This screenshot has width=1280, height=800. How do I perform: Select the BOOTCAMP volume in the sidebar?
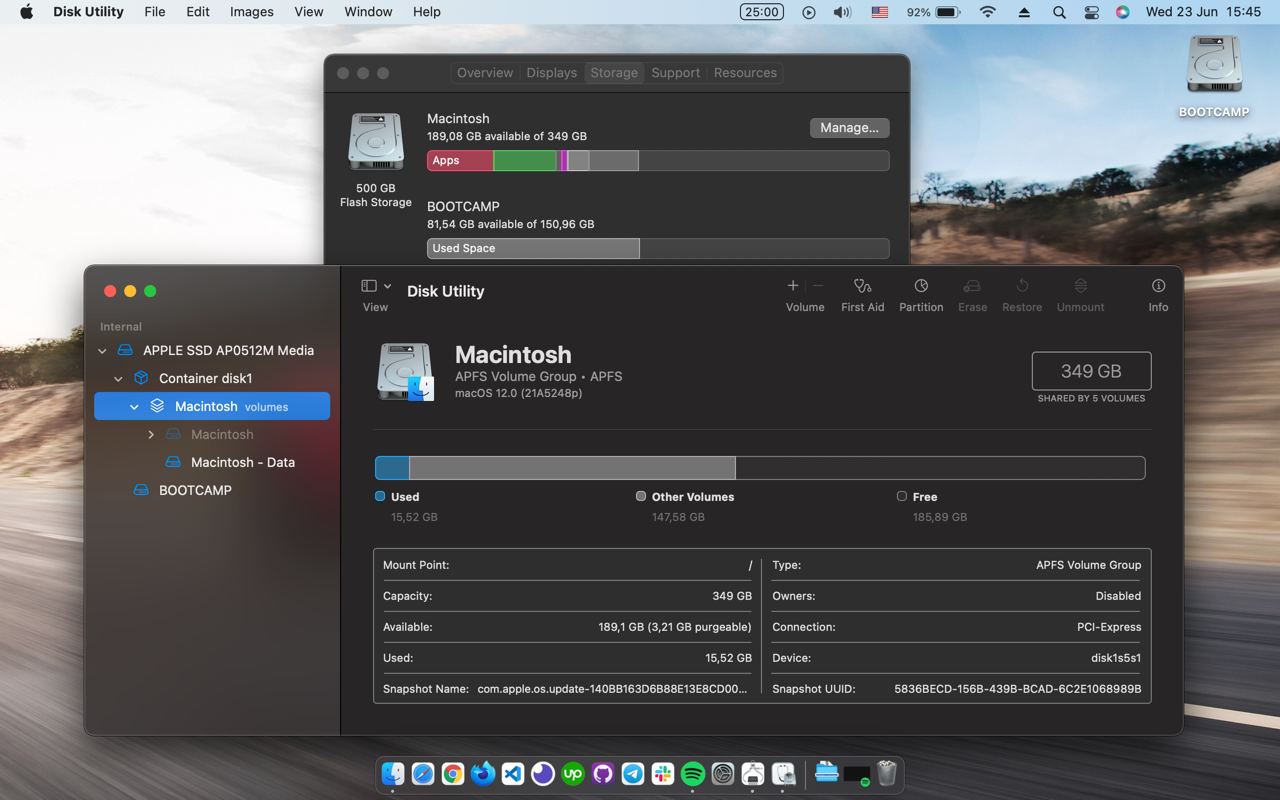[212, 491]
